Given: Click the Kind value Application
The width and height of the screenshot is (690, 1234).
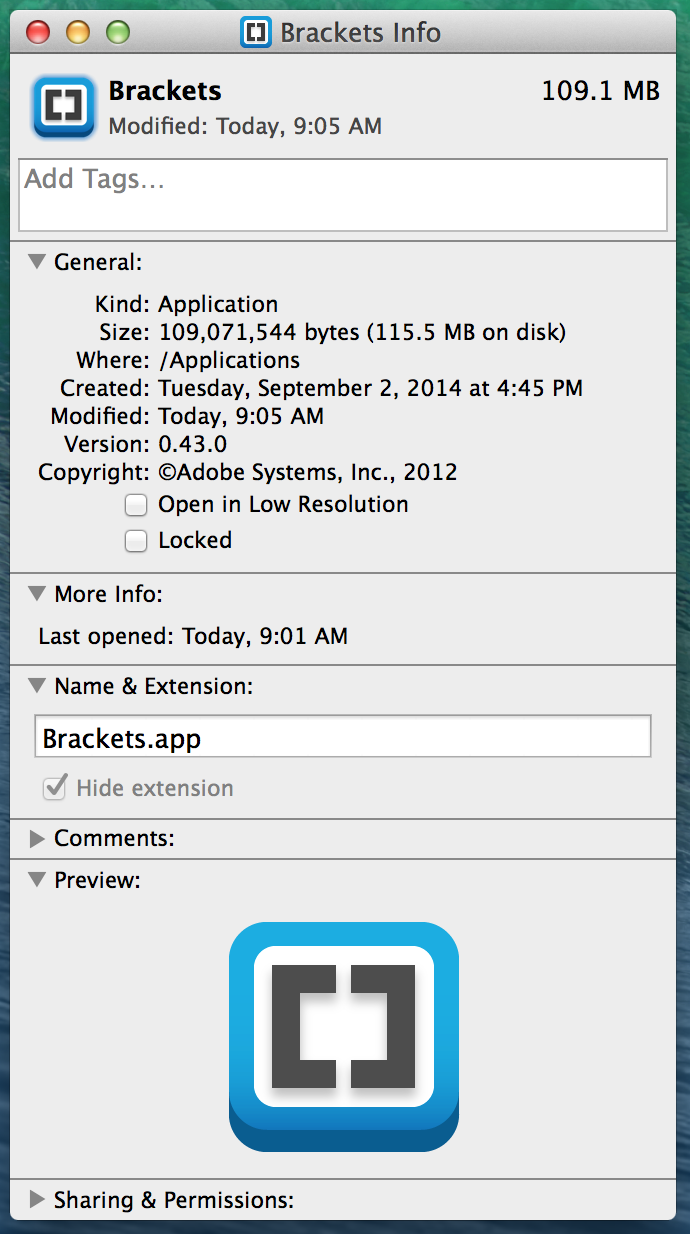Looking at the screenshot, I should pos(218,305).
